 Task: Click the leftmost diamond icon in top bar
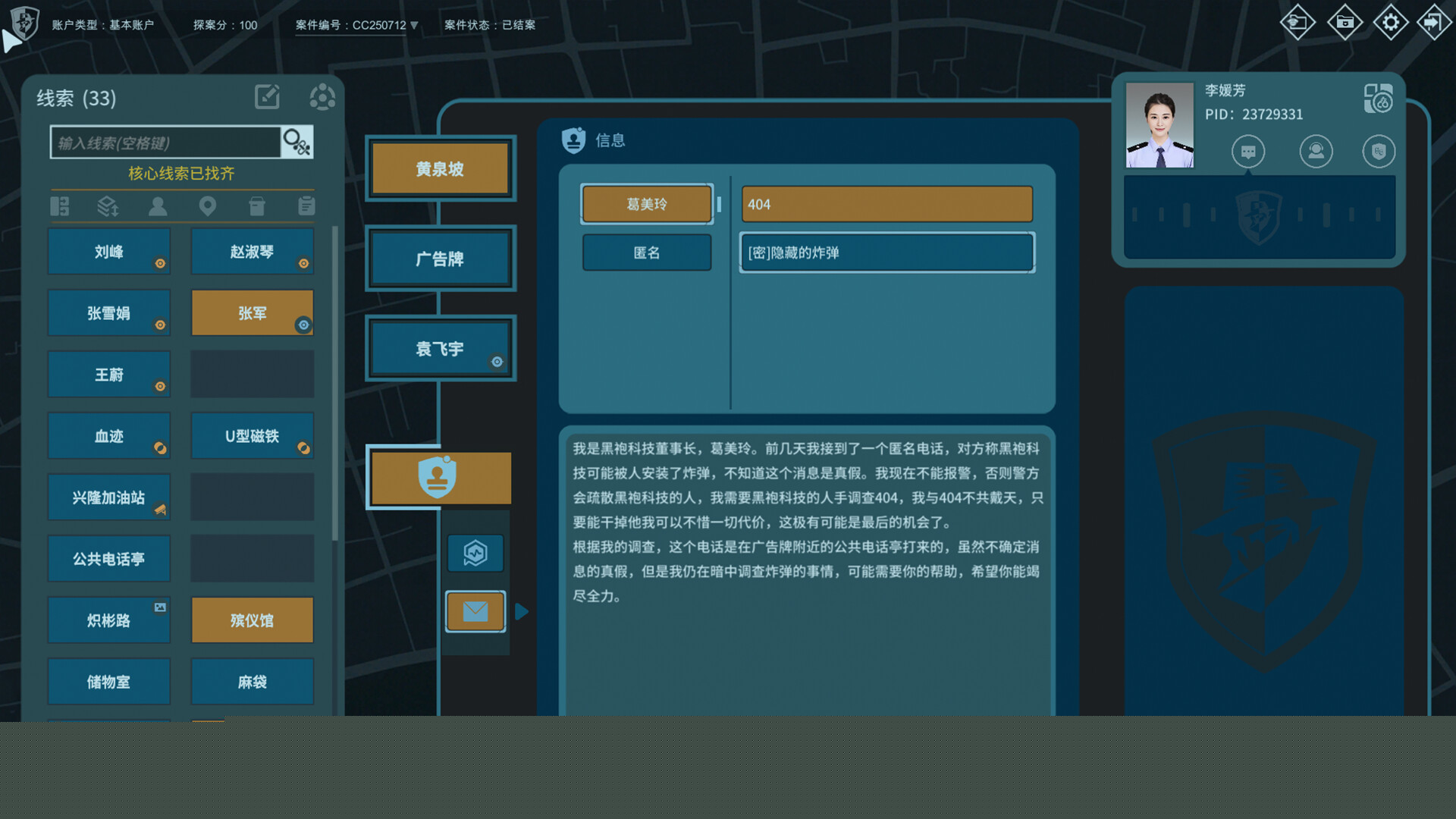(1298, 23)
